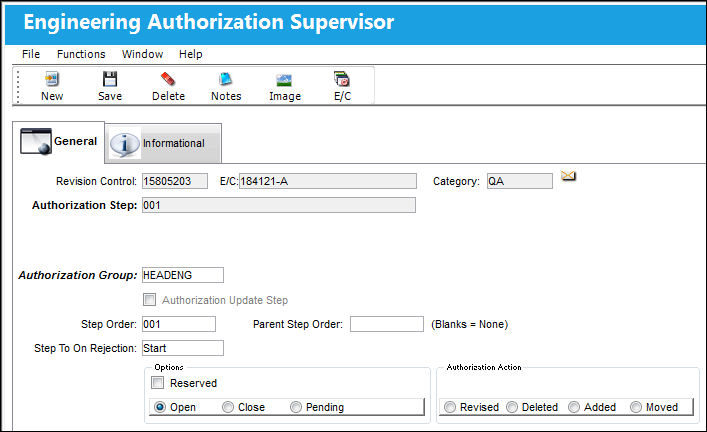Click the Authorization Group field HEADENG
This screenshot has height=432, width=707.
click(183, 275)
